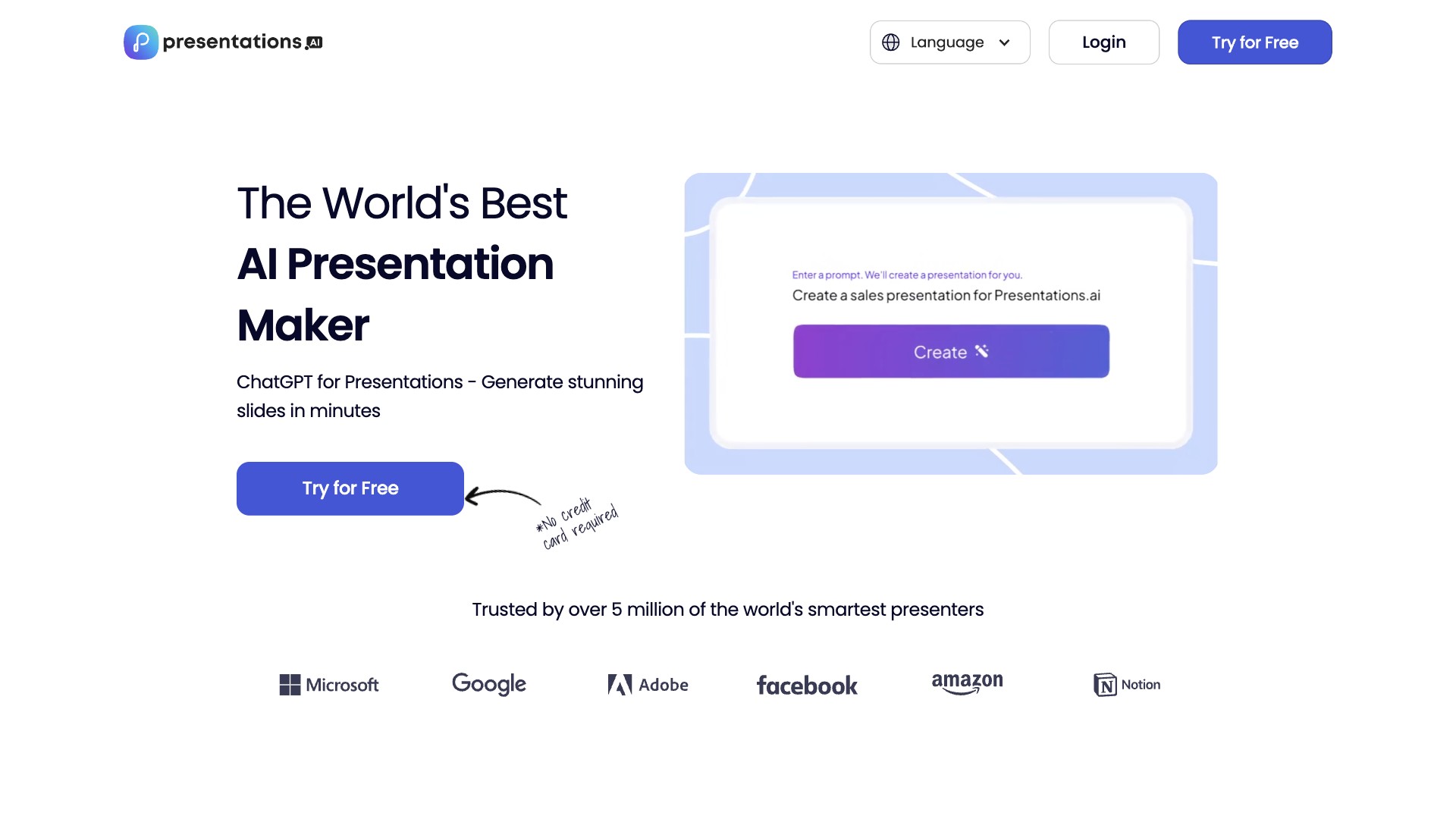The width and height of the screenshot is (1456, 819).
Task: Expand the Language dropdown
Action: coord(949,42)
